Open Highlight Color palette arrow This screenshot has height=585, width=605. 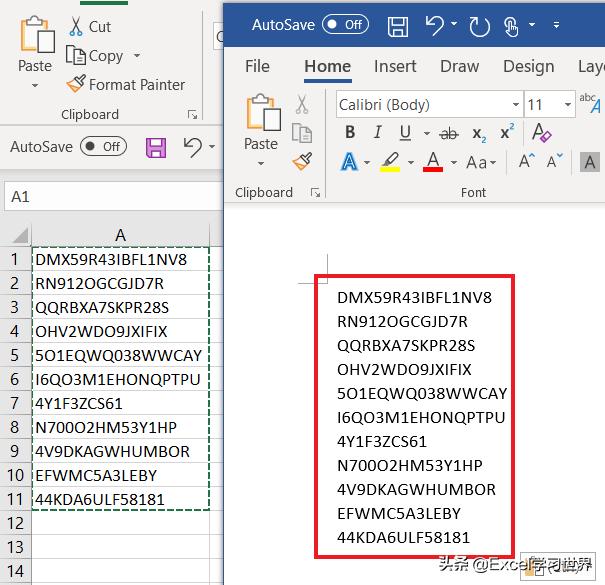pos(411,162)
